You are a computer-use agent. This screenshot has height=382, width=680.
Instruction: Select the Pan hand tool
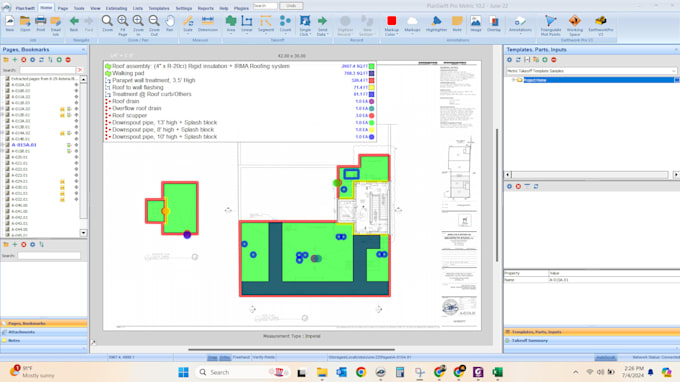(x=170, y=24)
